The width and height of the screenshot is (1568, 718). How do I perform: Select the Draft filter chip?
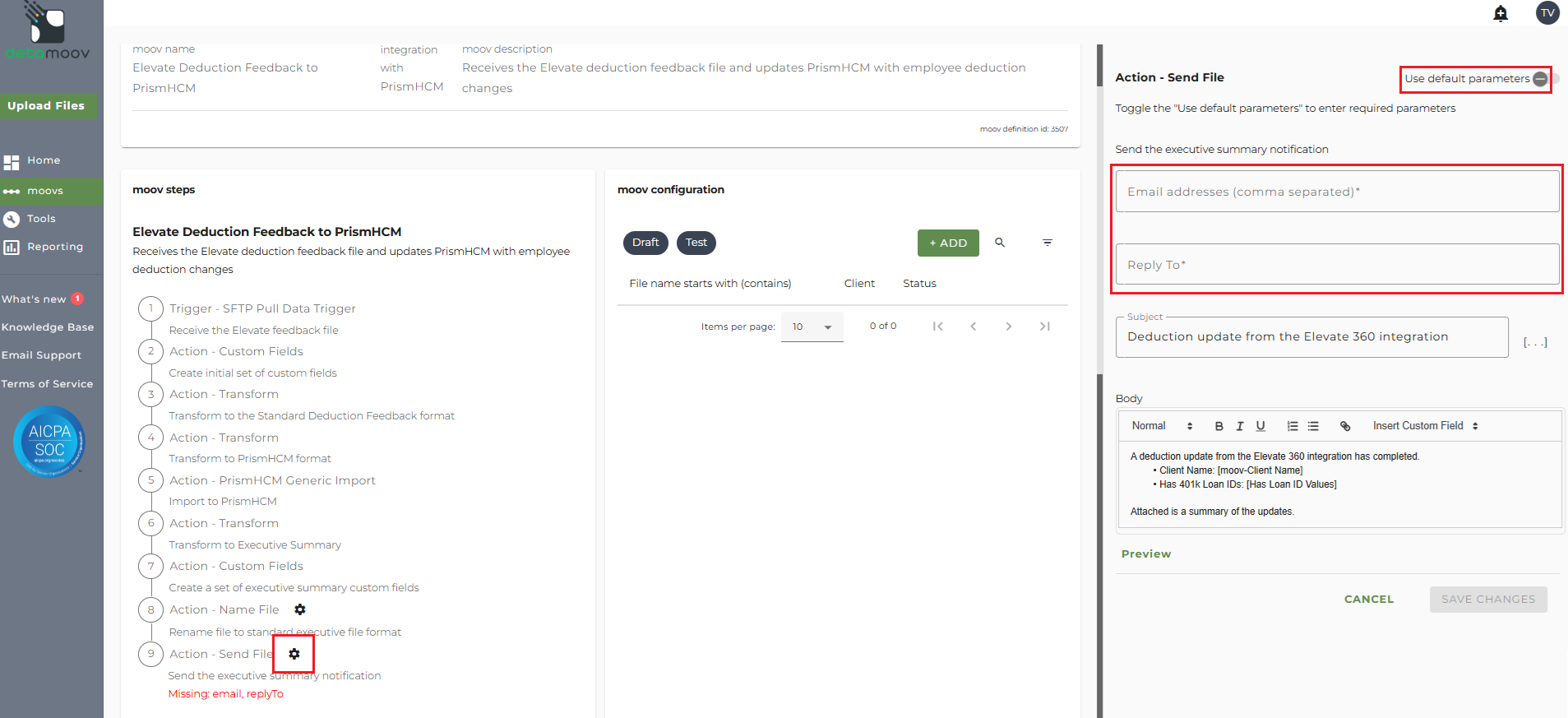645,243
